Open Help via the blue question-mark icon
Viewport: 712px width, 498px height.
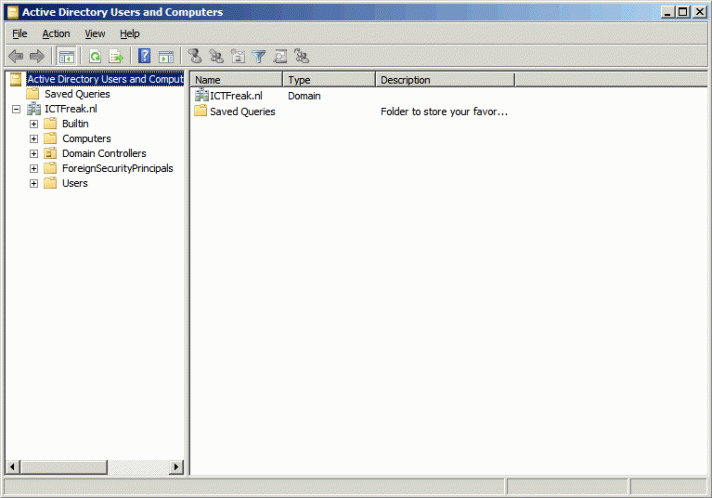pyautogui.click(x=145, y=57)
